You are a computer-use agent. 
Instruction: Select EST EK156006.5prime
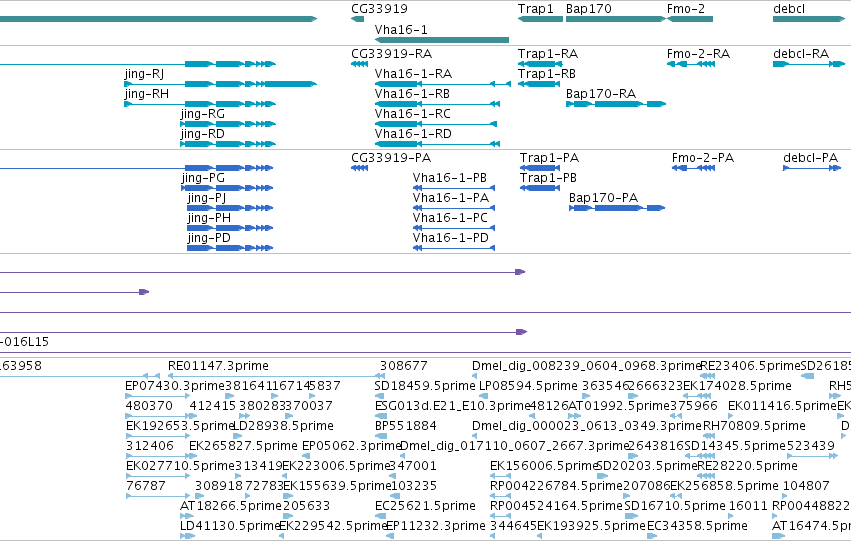(x=543, y=466)
